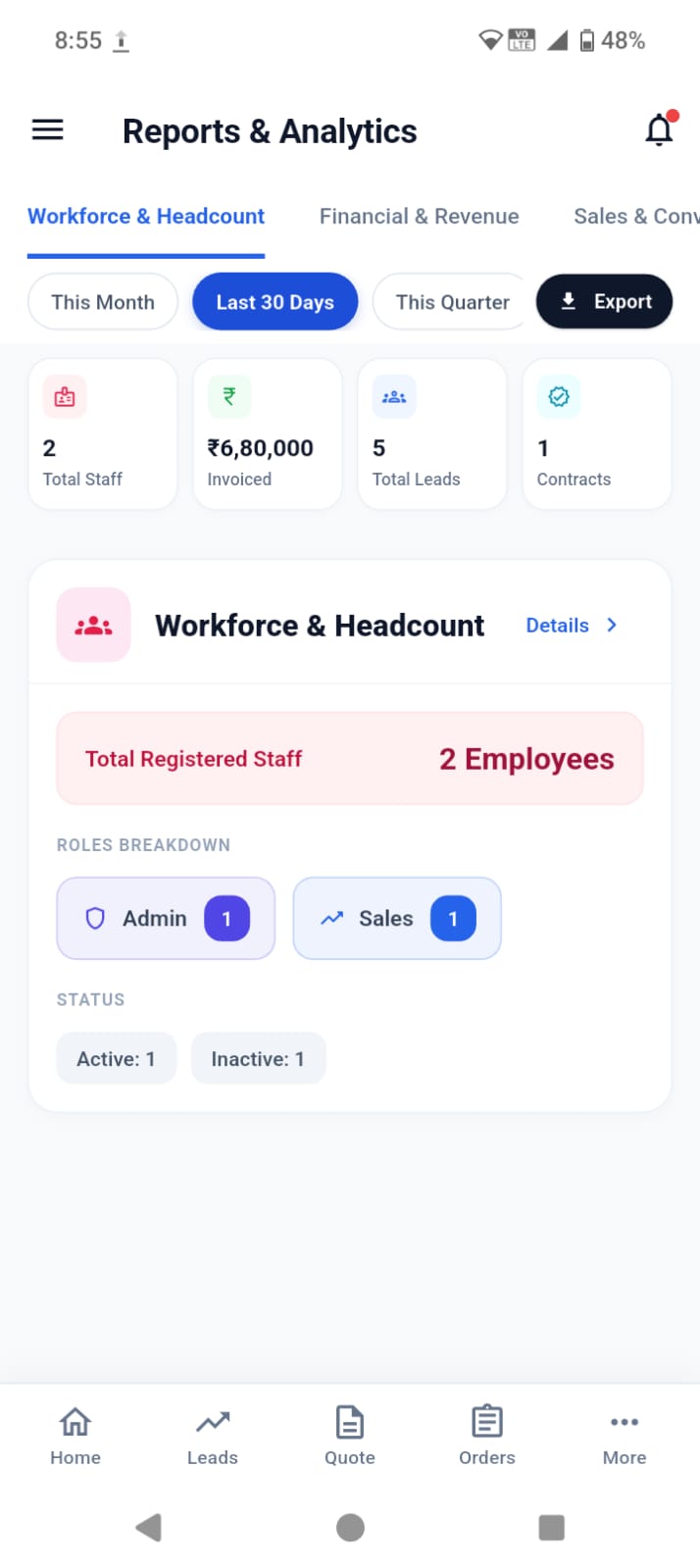Viewport: 700px width, 1568px height.
Task: Open the Total Registered Staff banner
Action: pos(350,758)
